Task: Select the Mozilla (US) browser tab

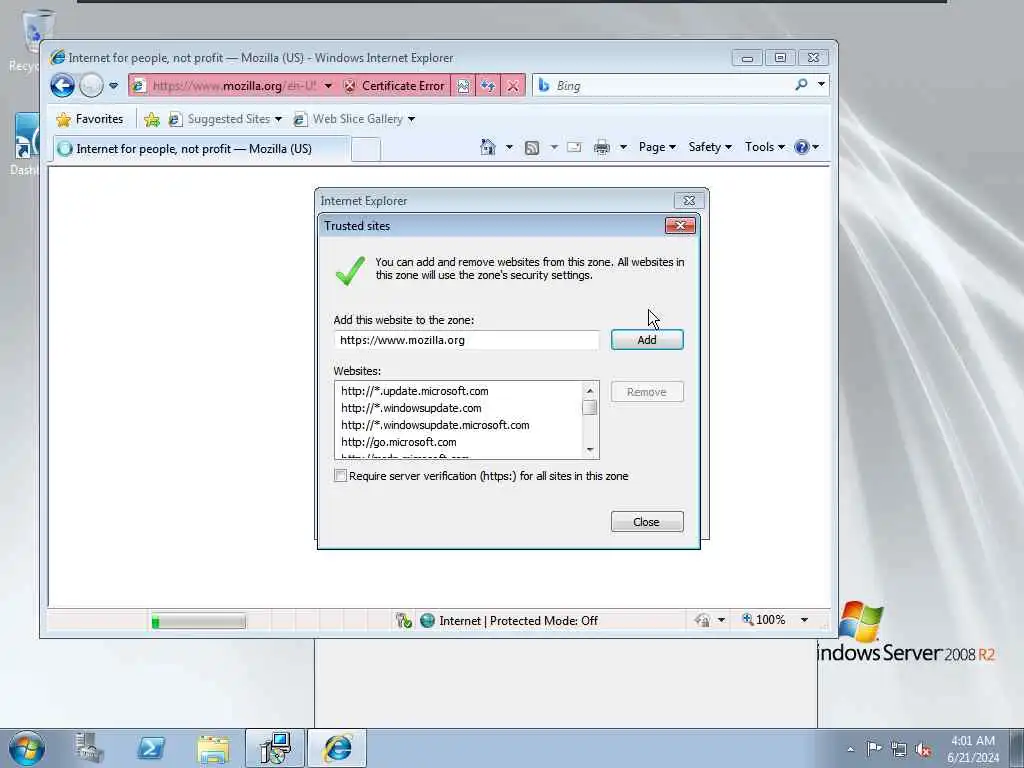Action: tap(201, 148)
